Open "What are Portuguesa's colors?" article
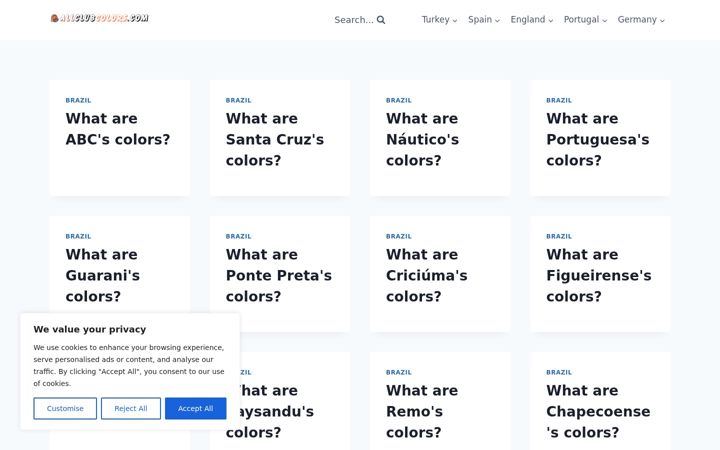This screenshot has width=720, height=450. 597,140
